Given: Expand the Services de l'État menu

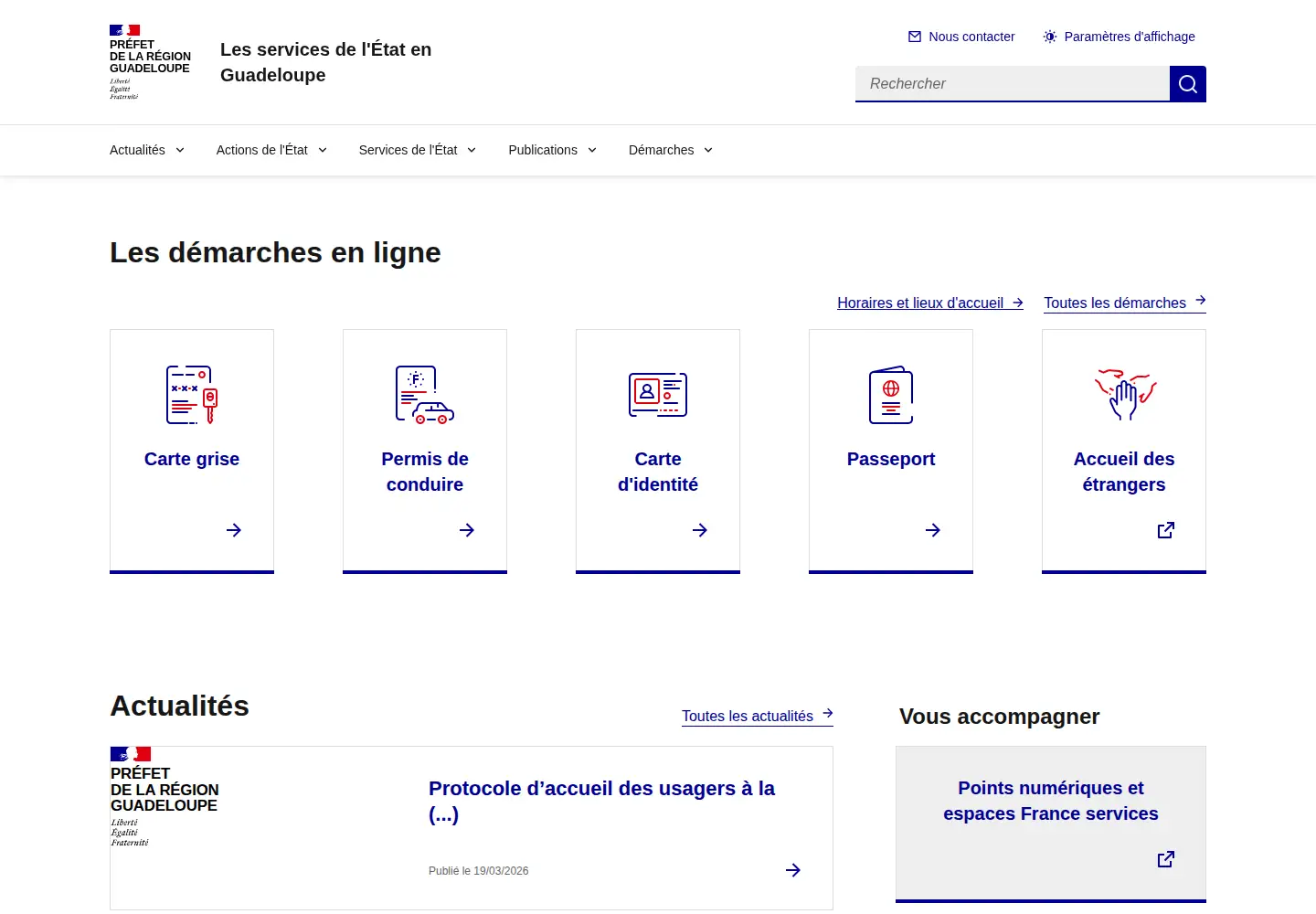Looking at the screenshot, I should coord(418,150).
